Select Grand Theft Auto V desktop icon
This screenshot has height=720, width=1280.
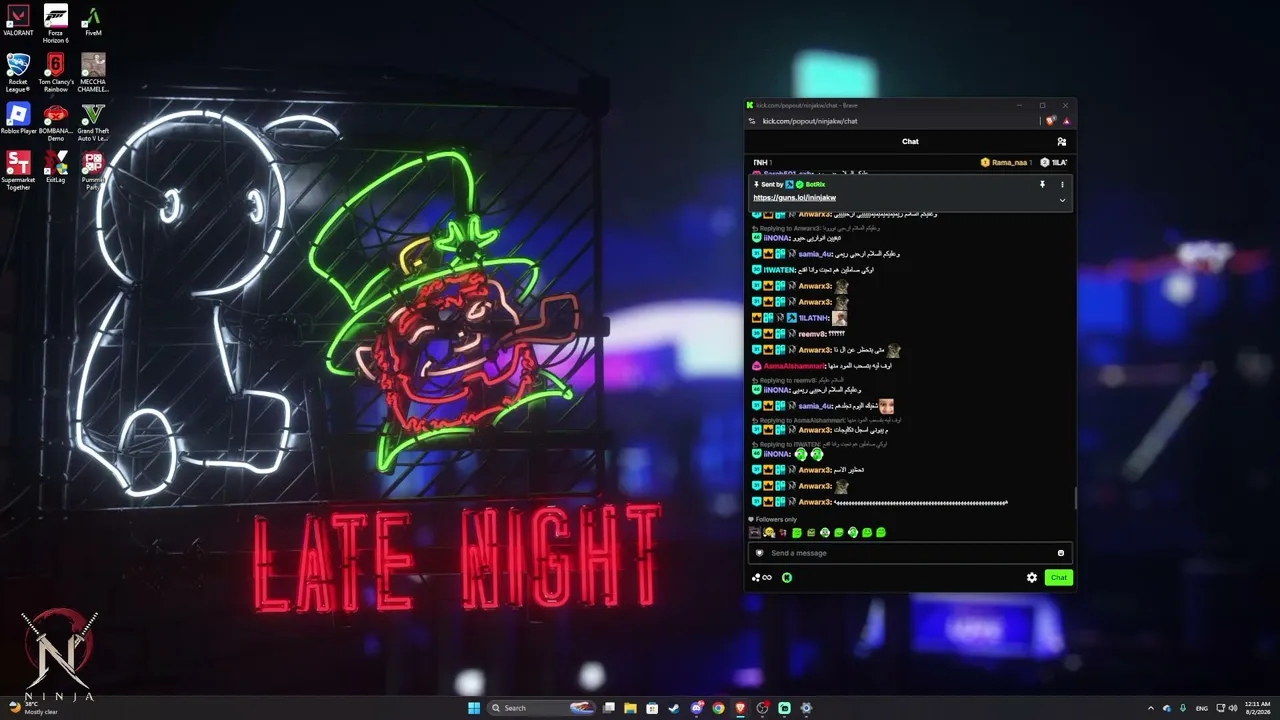tap(93, 122)
